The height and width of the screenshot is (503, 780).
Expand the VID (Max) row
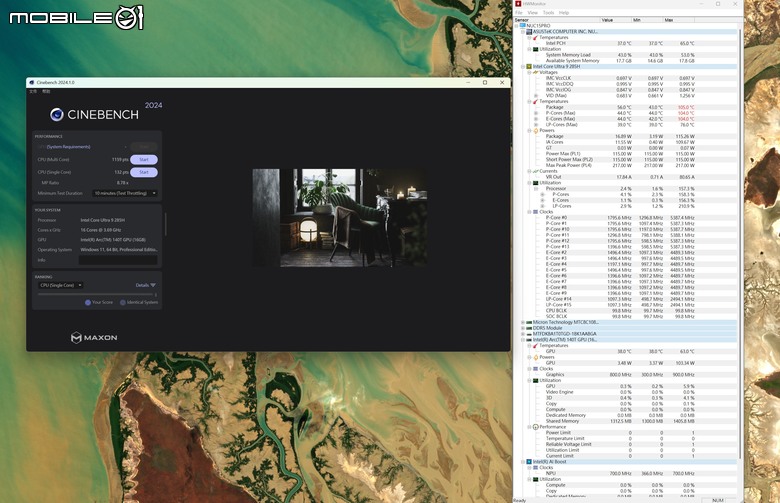536,96
